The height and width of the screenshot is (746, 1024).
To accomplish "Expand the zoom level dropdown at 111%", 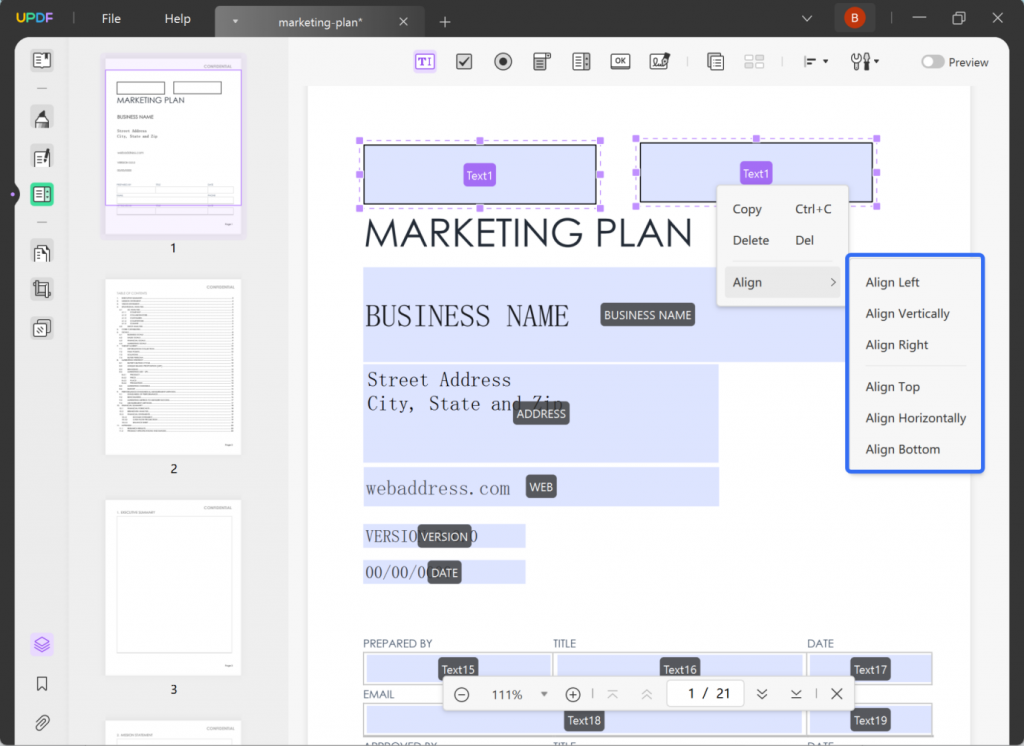I will click(x=543, y=694).
